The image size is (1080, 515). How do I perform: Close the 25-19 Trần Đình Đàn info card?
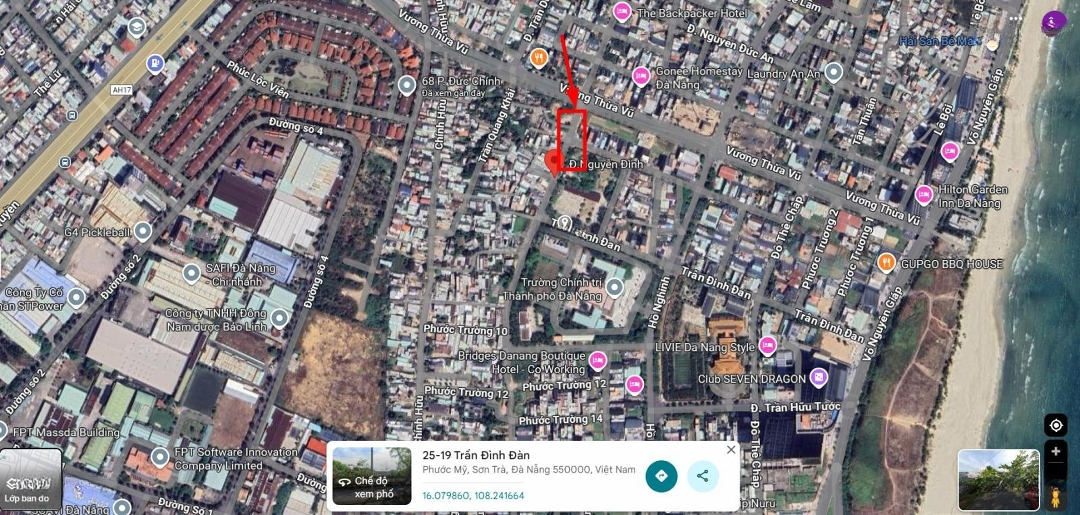coord(731,450)
